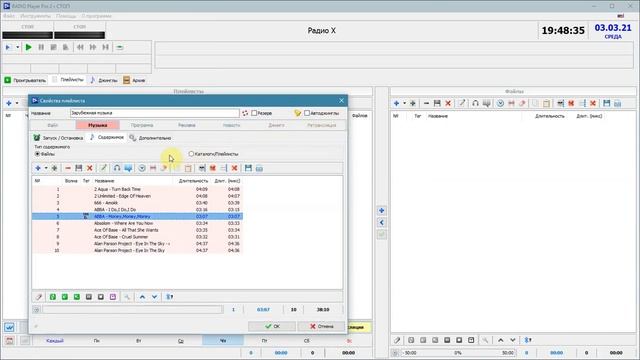Screen dimensions: 640x360
Task: Open the Инструменты menu
Action: pos(36,16)
